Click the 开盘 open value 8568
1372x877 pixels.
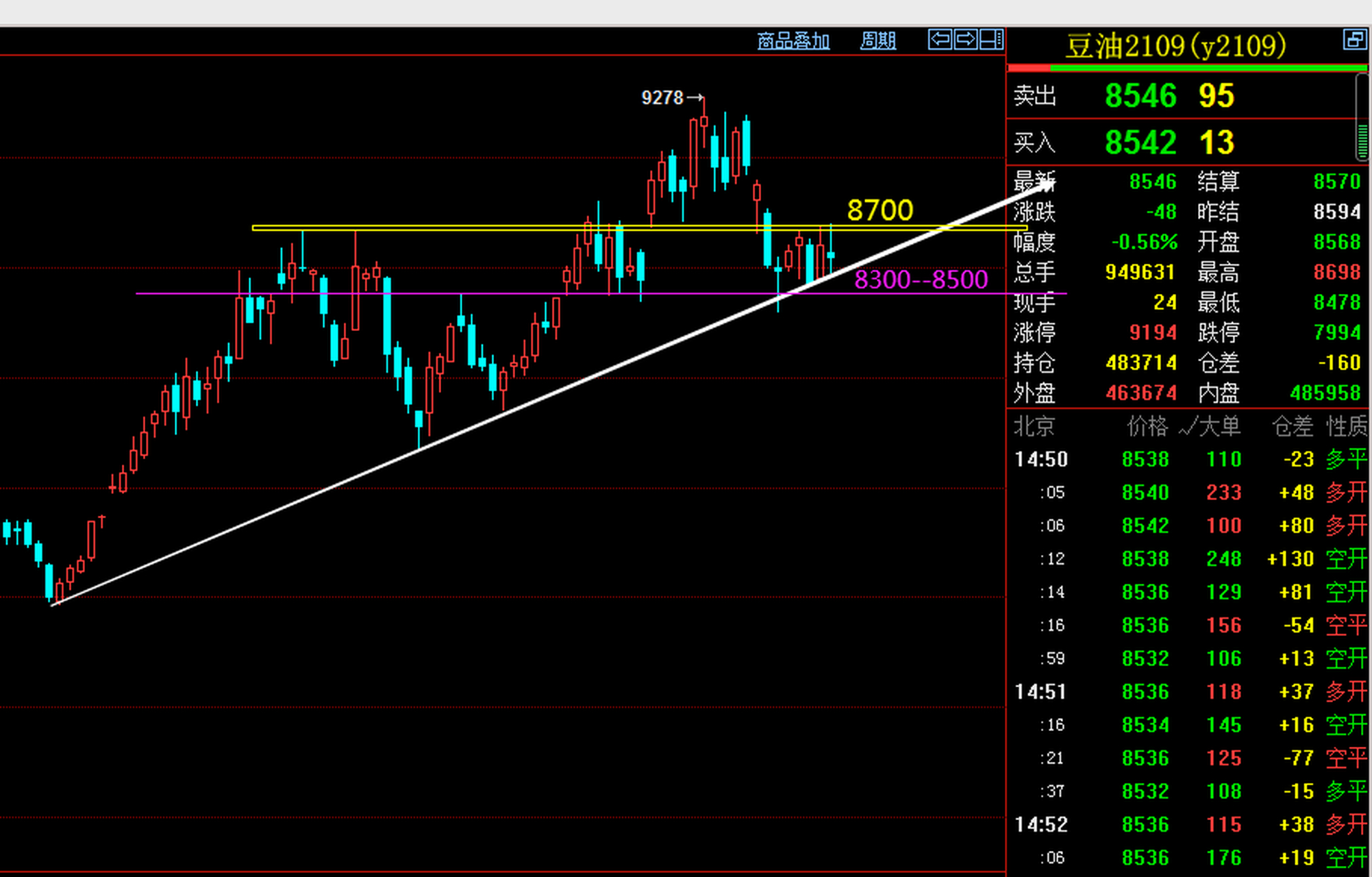[1337, 242]
